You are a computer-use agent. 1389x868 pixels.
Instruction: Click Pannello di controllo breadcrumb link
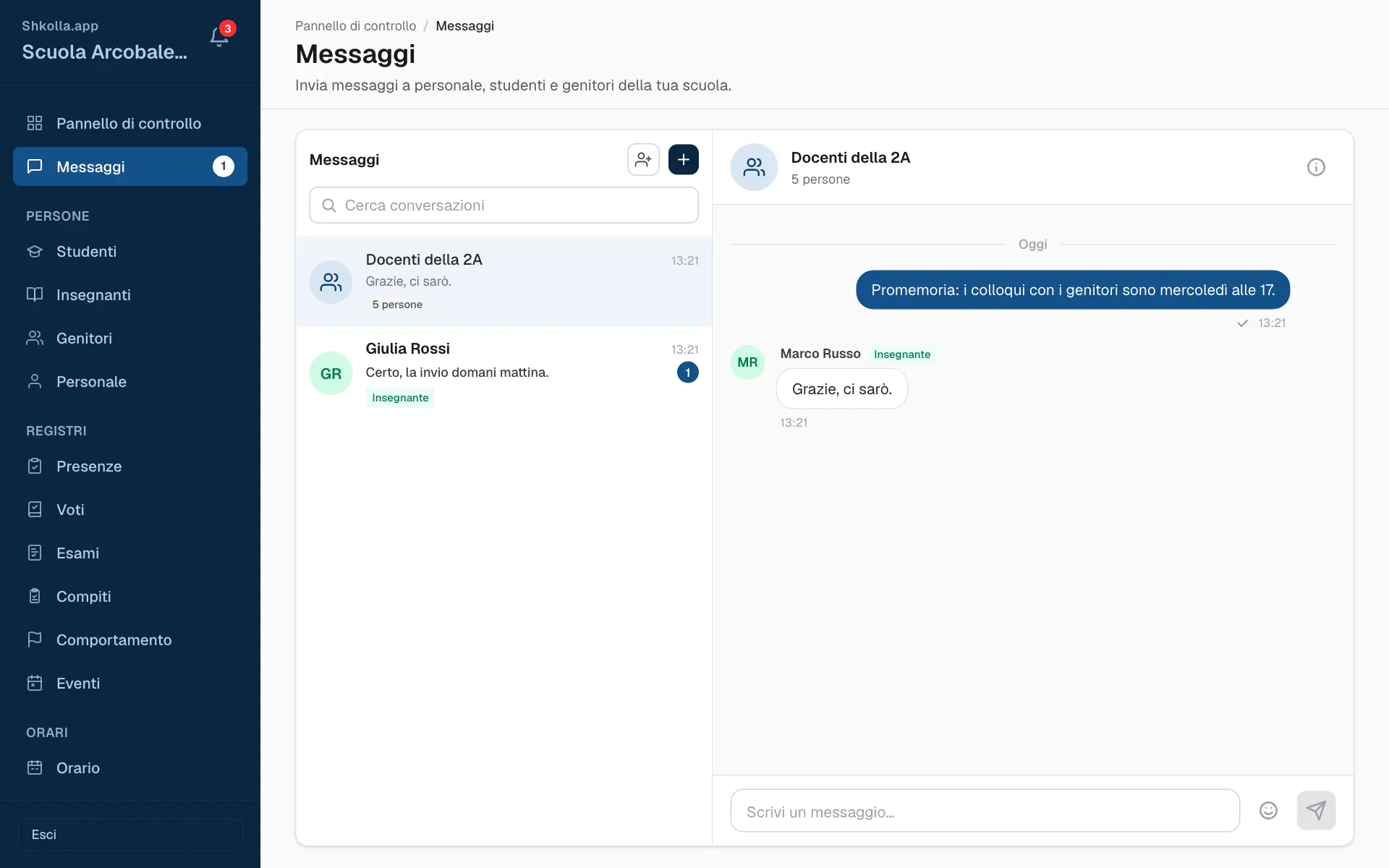[355, 26]
